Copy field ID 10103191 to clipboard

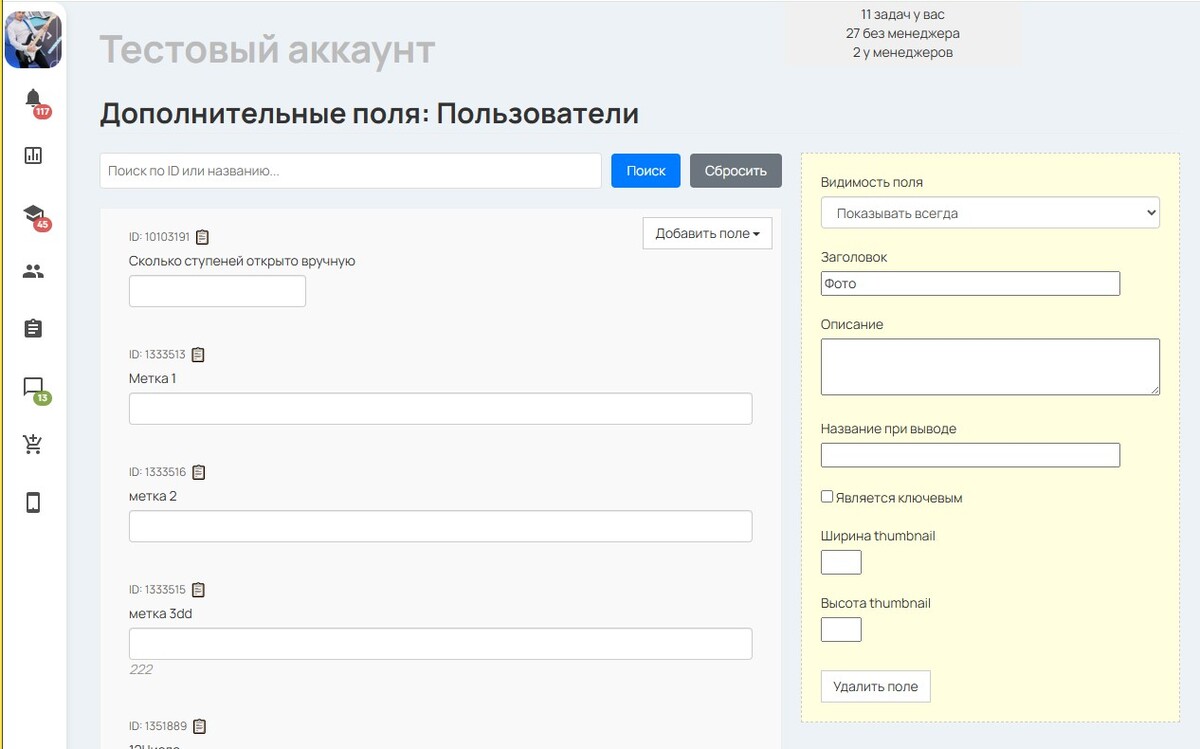(203, 237)
